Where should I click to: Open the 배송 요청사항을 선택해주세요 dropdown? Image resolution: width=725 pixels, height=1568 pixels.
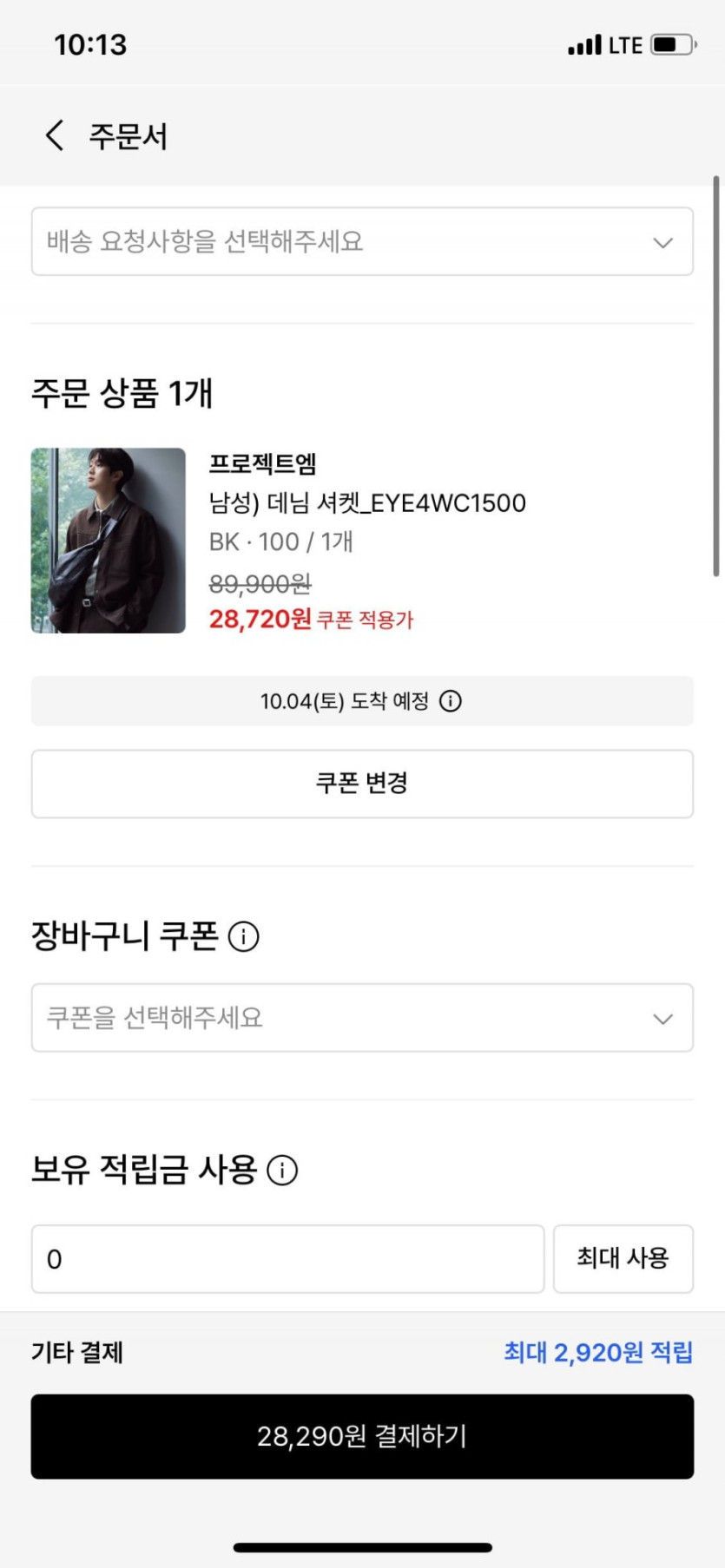click(347, 241)
